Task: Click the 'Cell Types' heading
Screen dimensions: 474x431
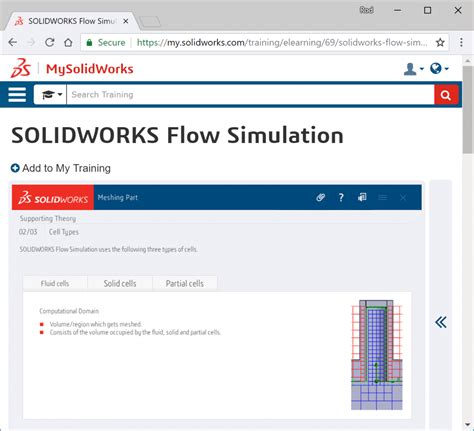Action: [x=64, y=232]
